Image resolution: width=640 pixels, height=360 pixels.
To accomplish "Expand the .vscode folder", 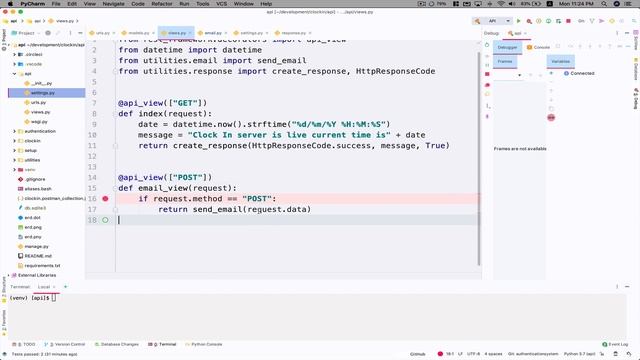I will pyautogui.click(x=15, y=64).
